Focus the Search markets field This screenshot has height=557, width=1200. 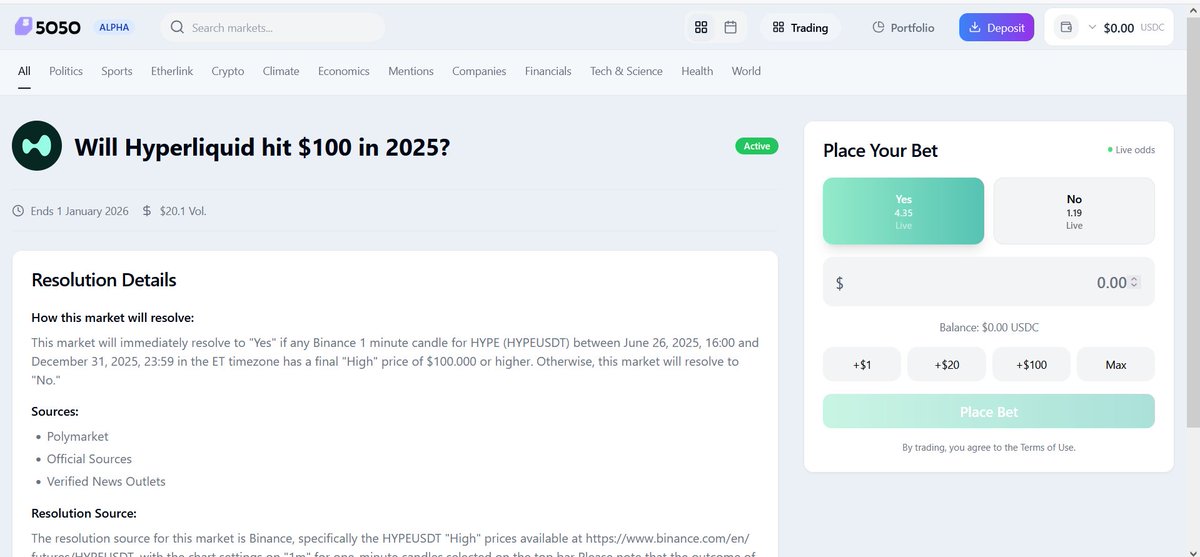(272, 27)
